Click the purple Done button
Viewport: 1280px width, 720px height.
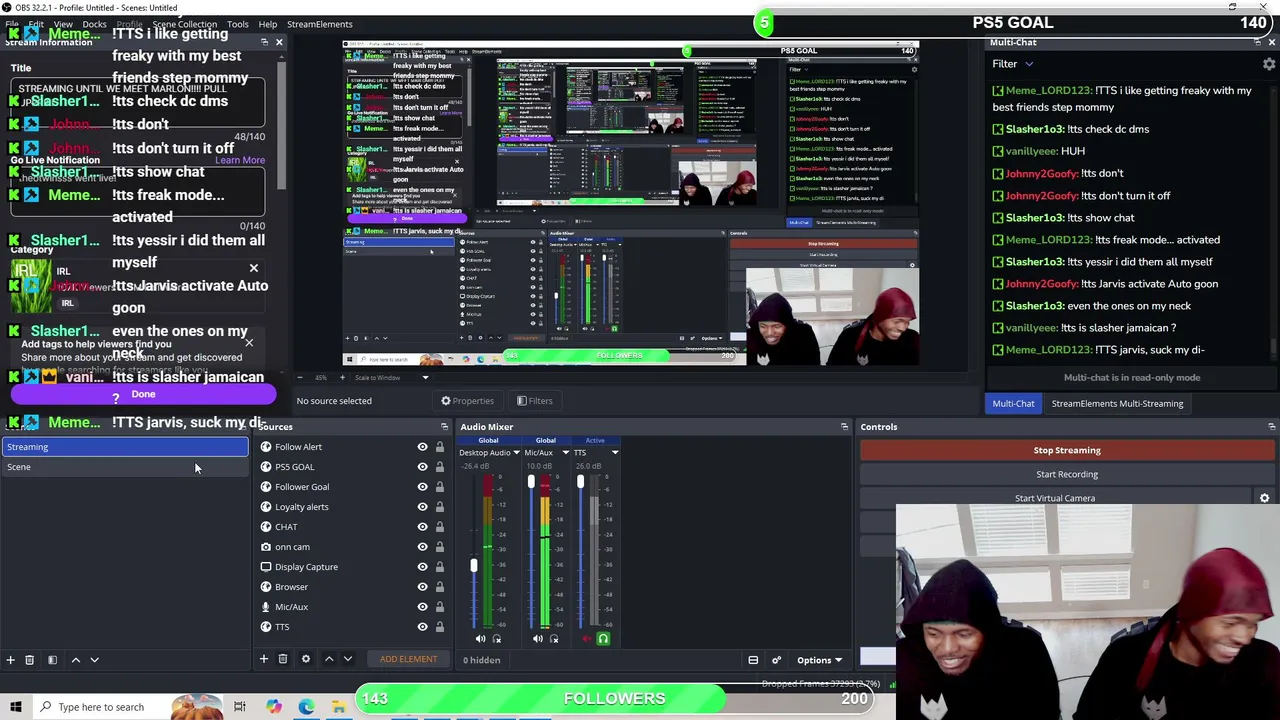tap(143, 394)
